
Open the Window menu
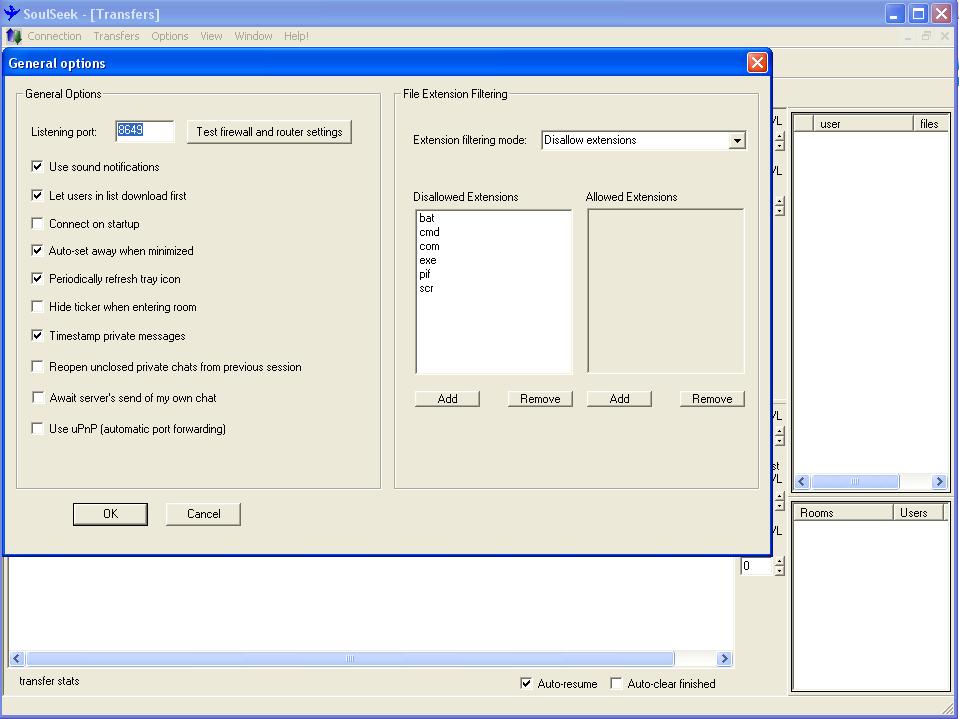[x=253, y=36]
